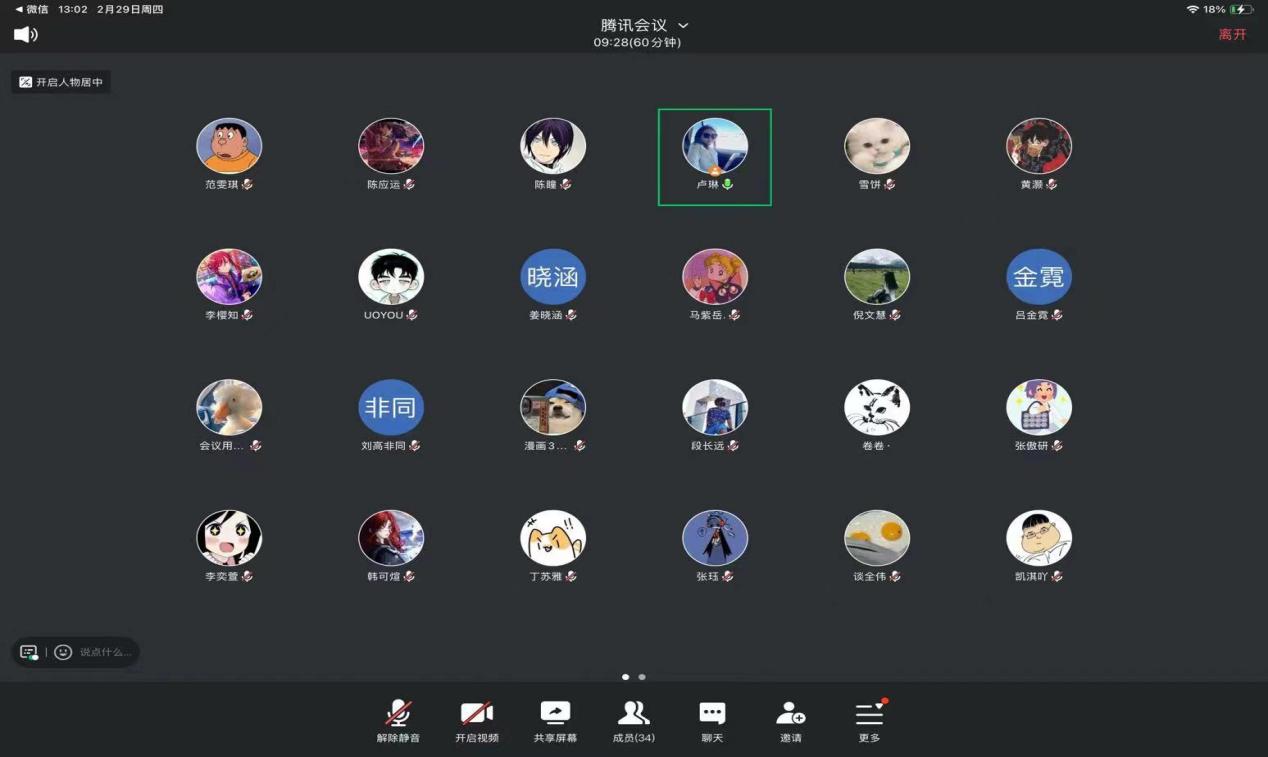Viewport: 1268px width, 757px height.
Task: Go to second page dot indicator
Action: pos(642,677)
